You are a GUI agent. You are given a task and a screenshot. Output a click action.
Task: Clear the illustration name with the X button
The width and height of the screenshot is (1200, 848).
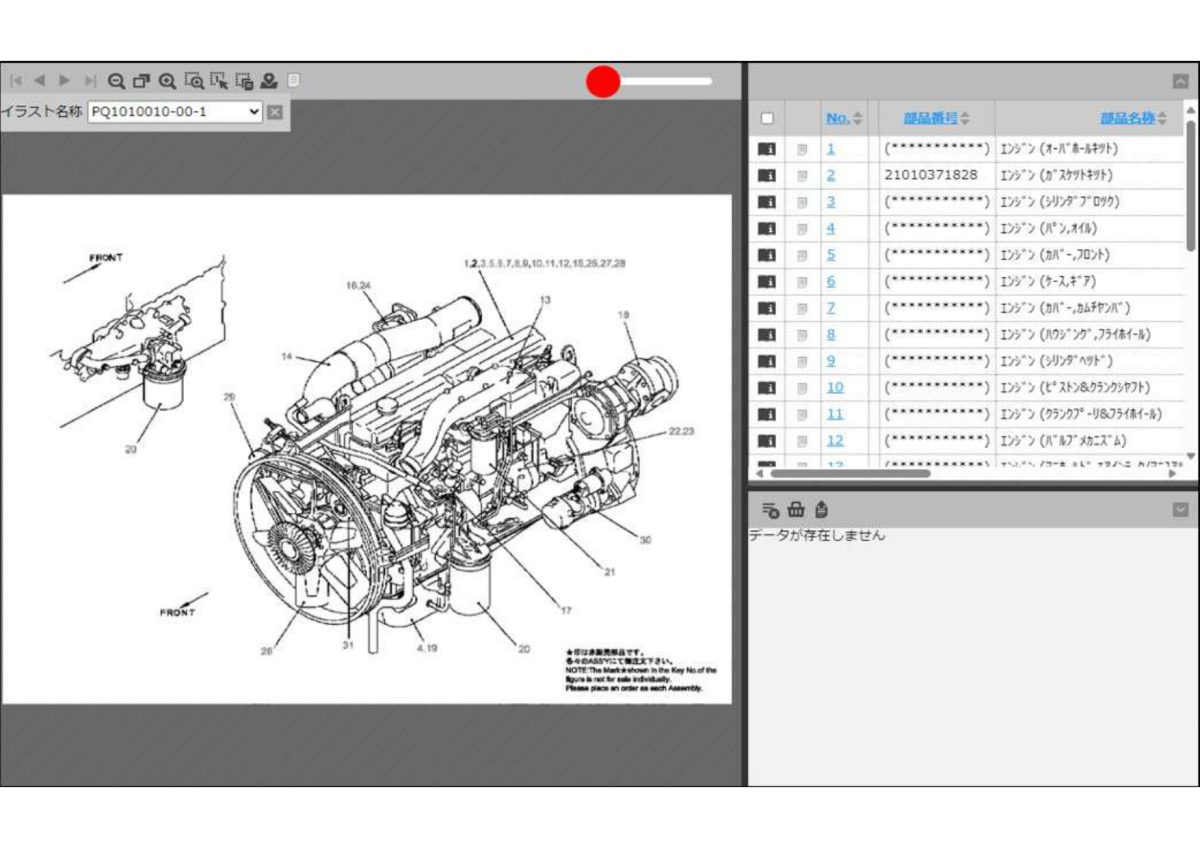click(275, 112)
